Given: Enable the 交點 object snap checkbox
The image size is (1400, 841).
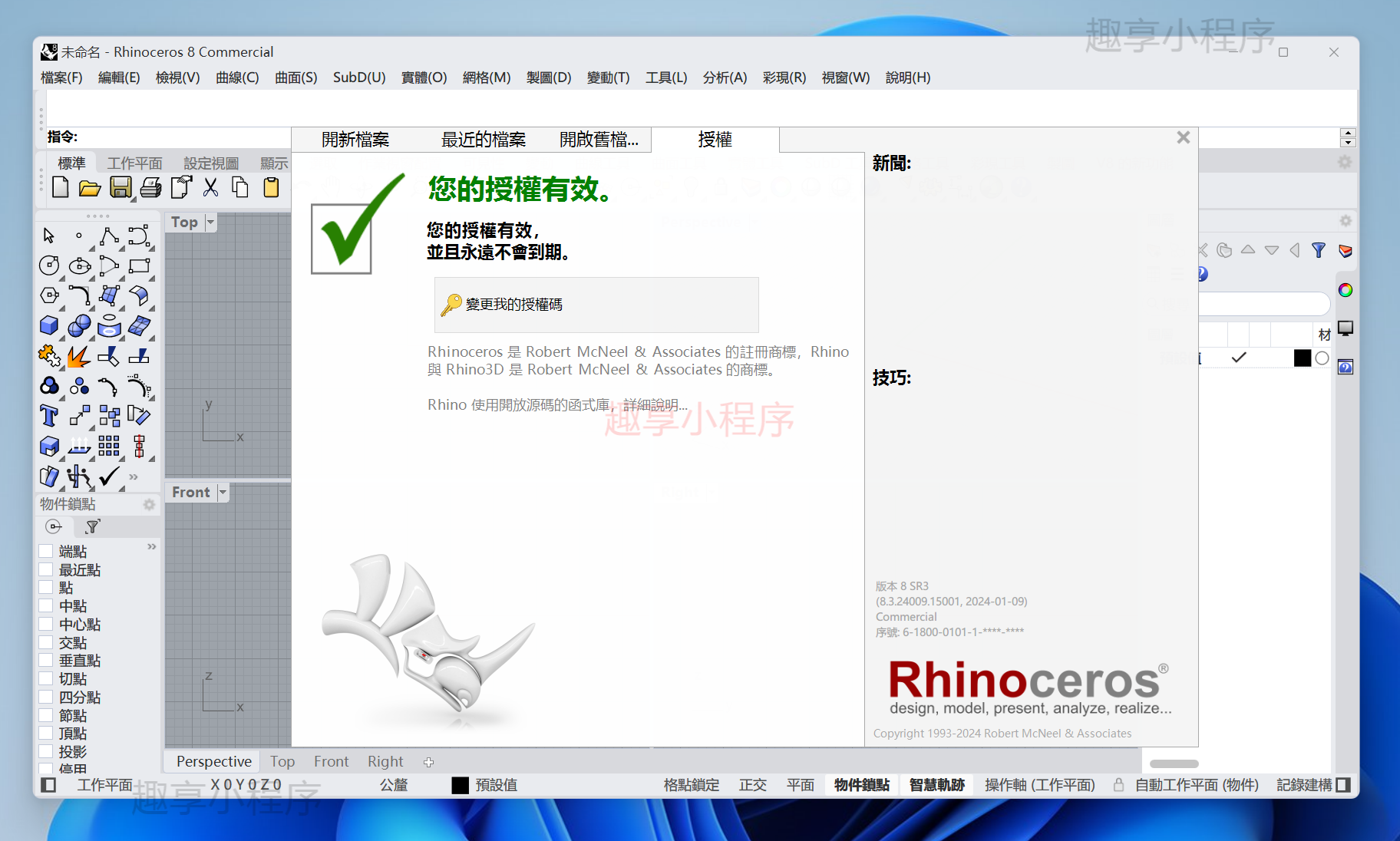Looking at the screenshot, I should [x=46, y=642].
